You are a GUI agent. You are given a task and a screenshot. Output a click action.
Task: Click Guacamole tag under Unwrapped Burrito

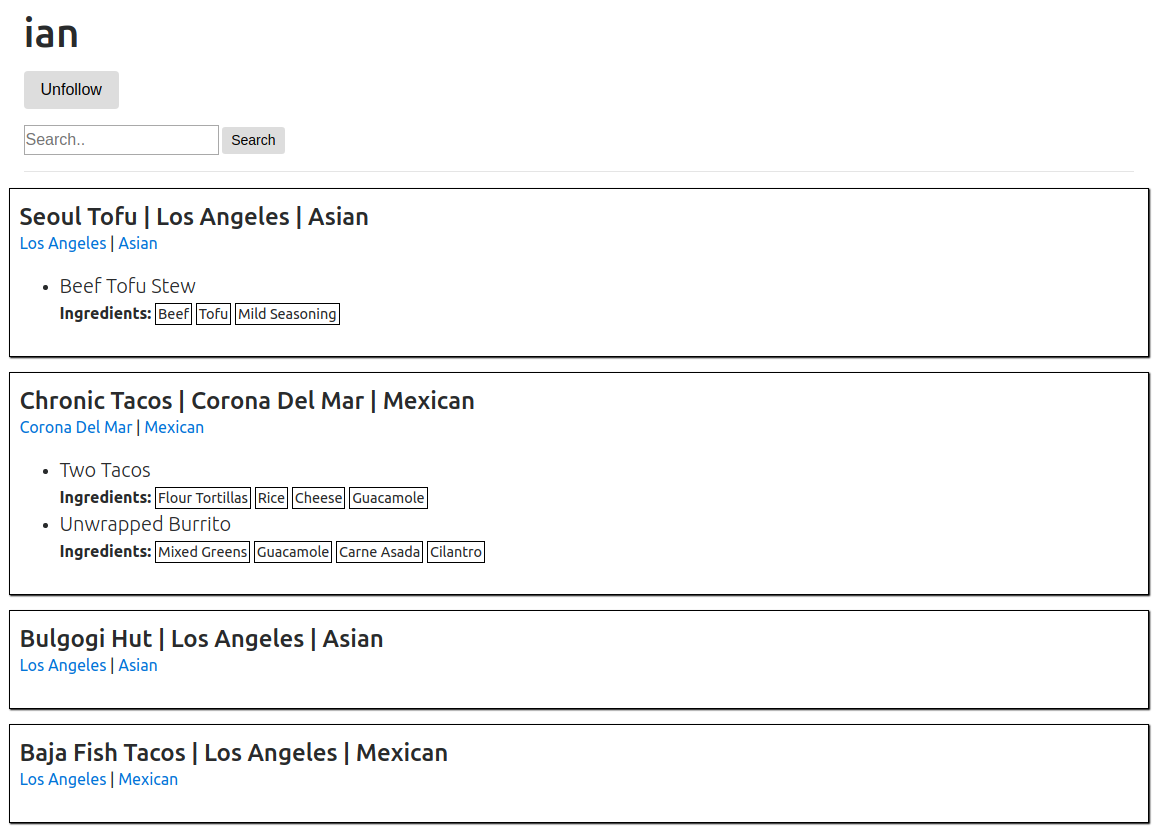tap(293, 552)
